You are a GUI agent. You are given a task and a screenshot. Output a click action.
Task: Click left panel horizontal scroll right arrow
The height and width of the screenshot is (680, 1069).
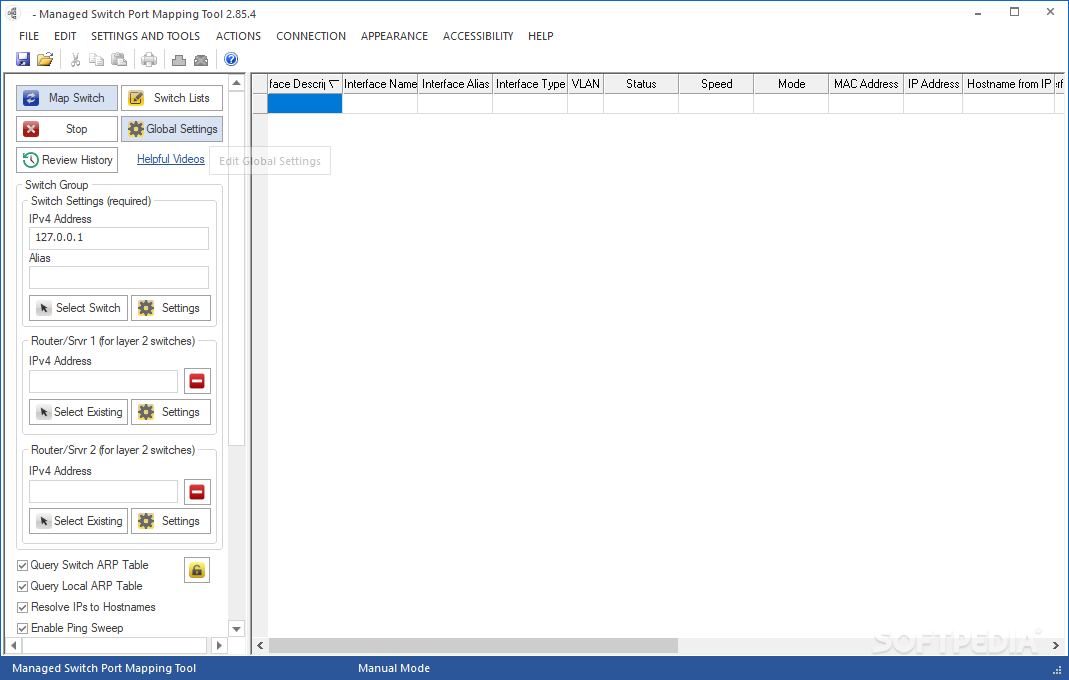(219, 645)
